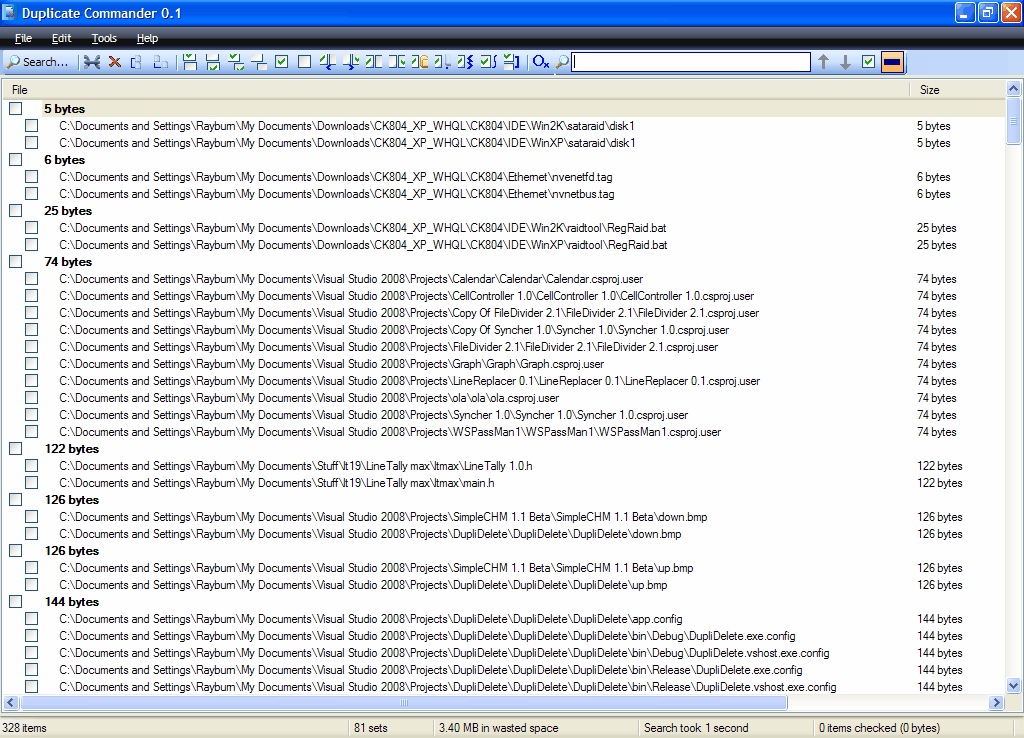Click the toolbar search text field
Image resolution: width=1024 pixels, height=738 pixels.
(691, 62)
